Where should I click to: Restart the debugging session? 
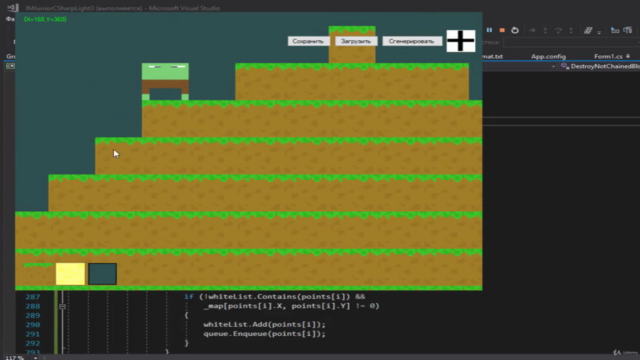click(515, 30)
